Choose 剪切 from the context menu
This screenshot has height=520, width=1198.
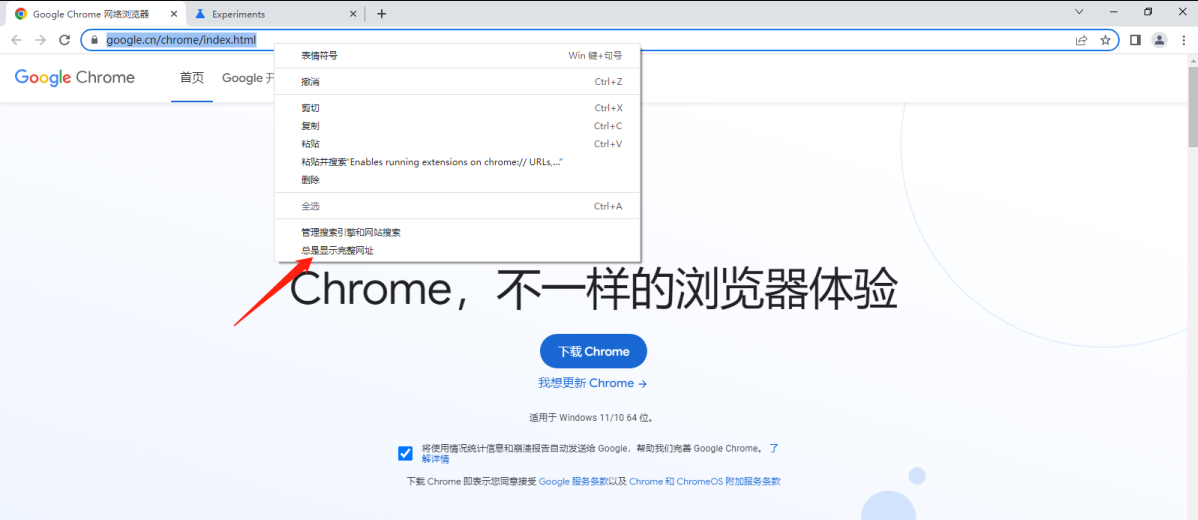click(x=458, y=108)
